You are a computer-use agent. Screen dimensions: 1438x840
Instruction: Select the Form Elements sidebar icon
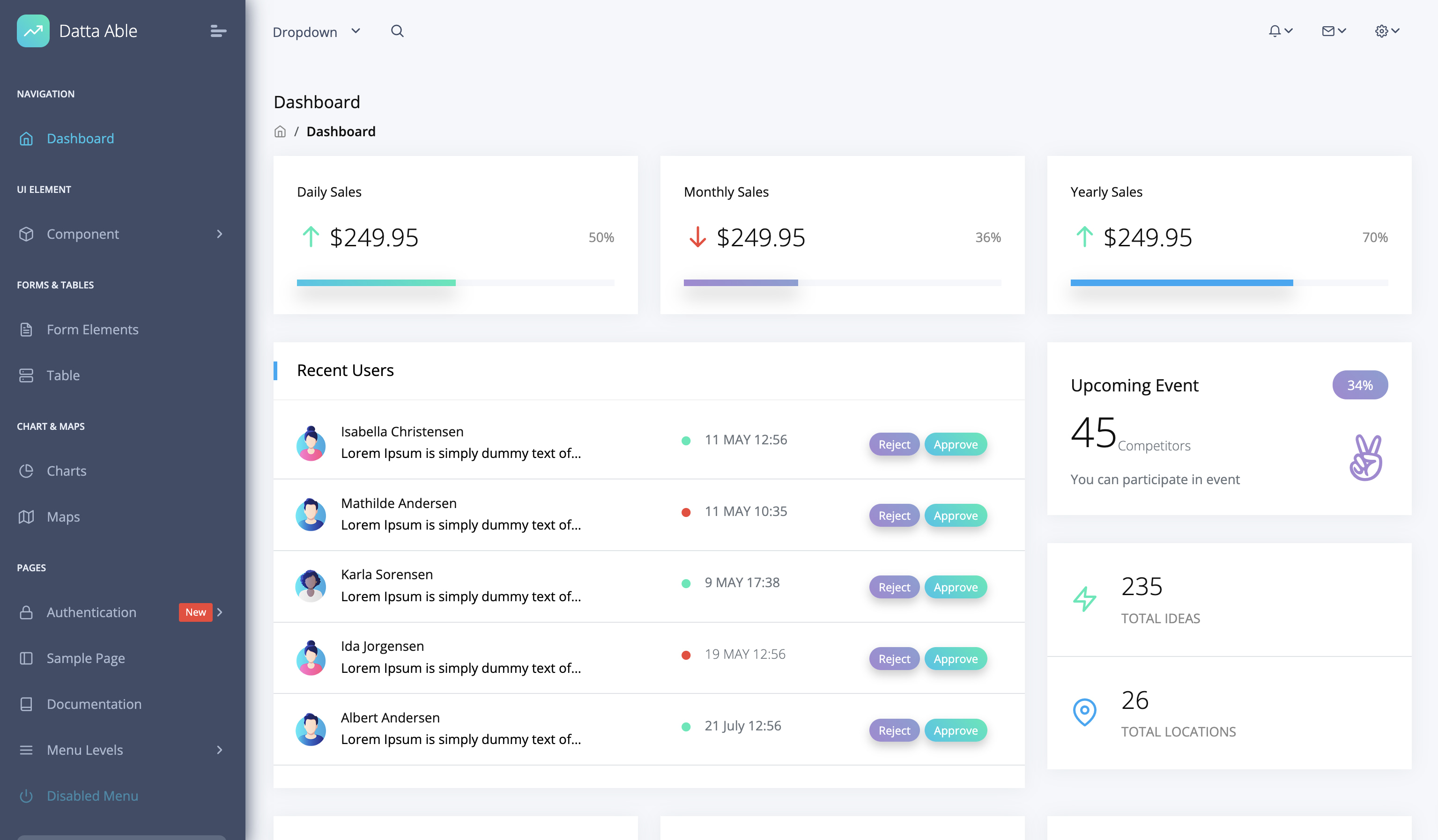[x=26, y=329]
